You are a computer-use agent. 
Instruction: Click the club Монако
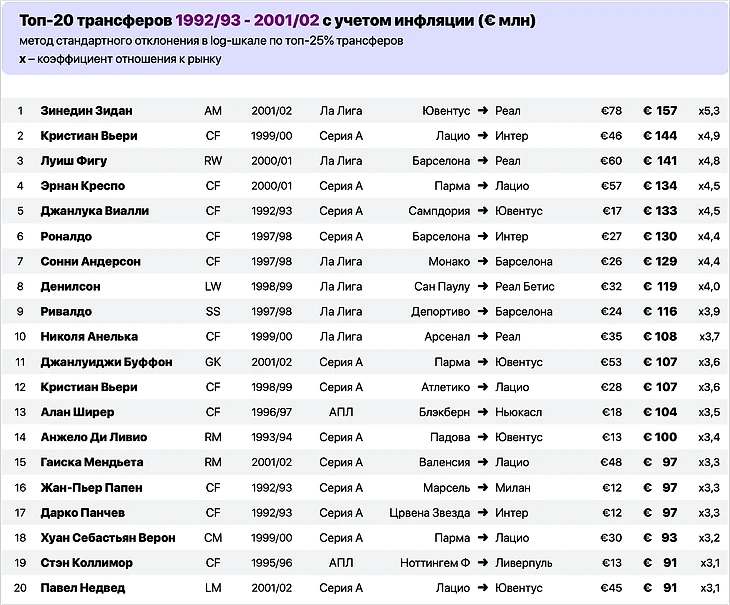(x=449, y=262)
